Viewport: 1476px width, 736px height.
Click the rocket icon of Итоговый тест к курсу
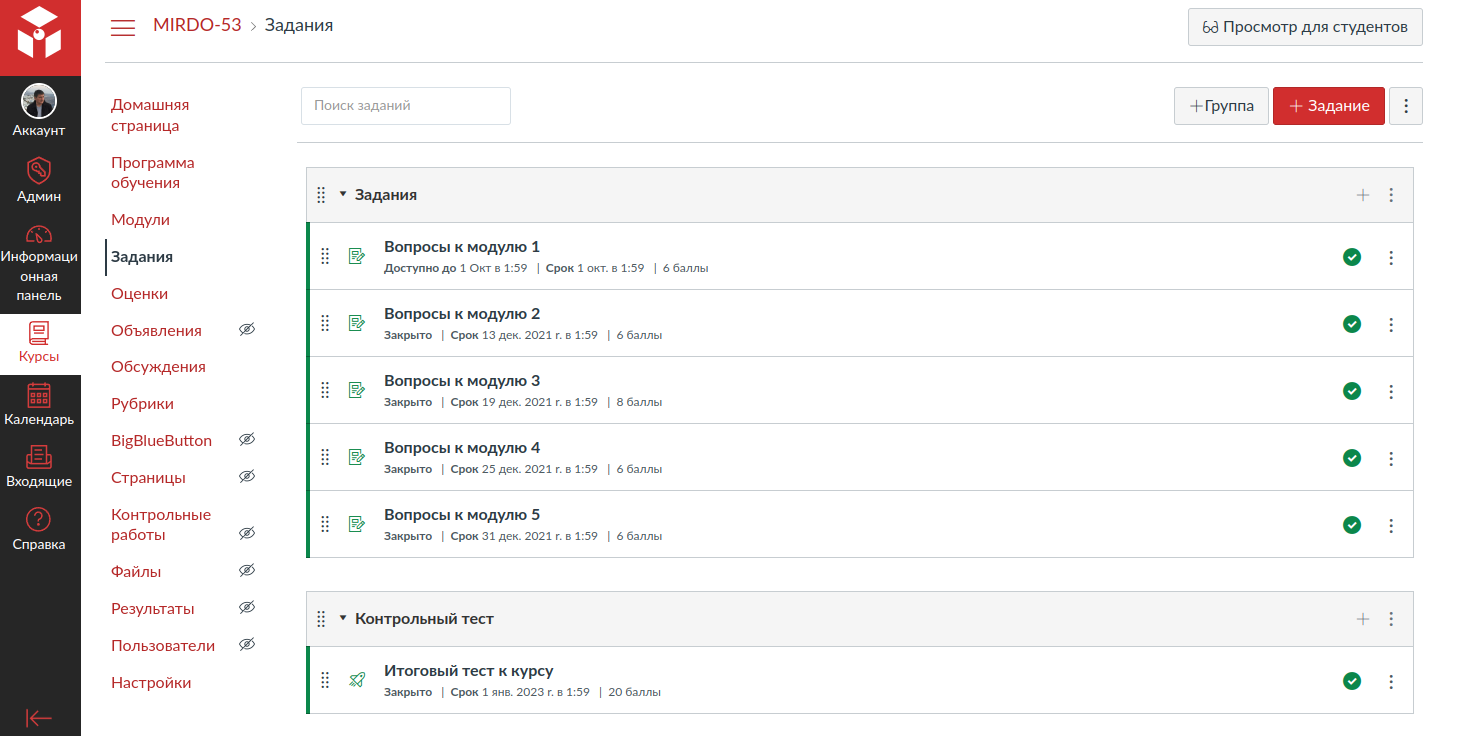pyautogui.click(x=356, y=681)
